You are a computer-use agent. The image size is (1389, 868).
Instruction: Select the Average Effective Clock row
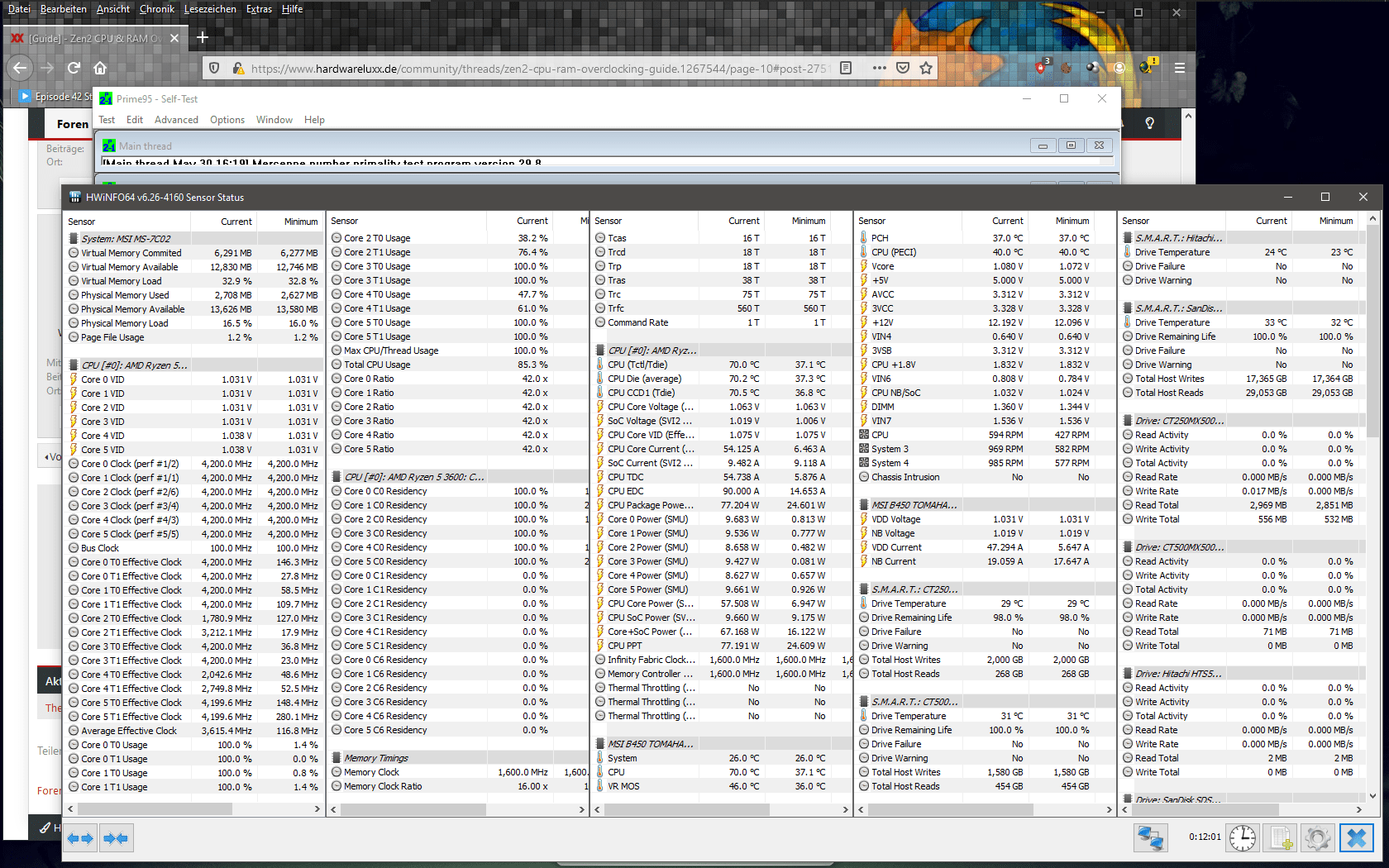pos(194,731)
